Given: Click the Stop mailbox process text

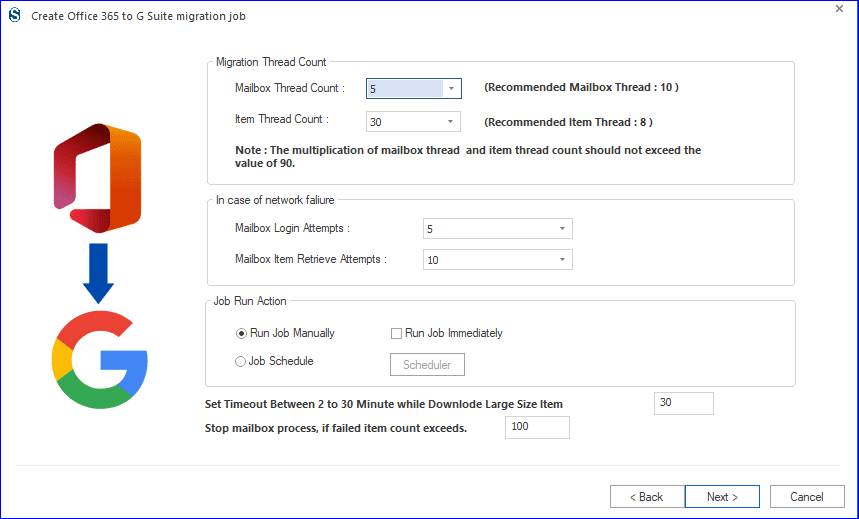Looking at the screenshot, I should pos(336,429).
